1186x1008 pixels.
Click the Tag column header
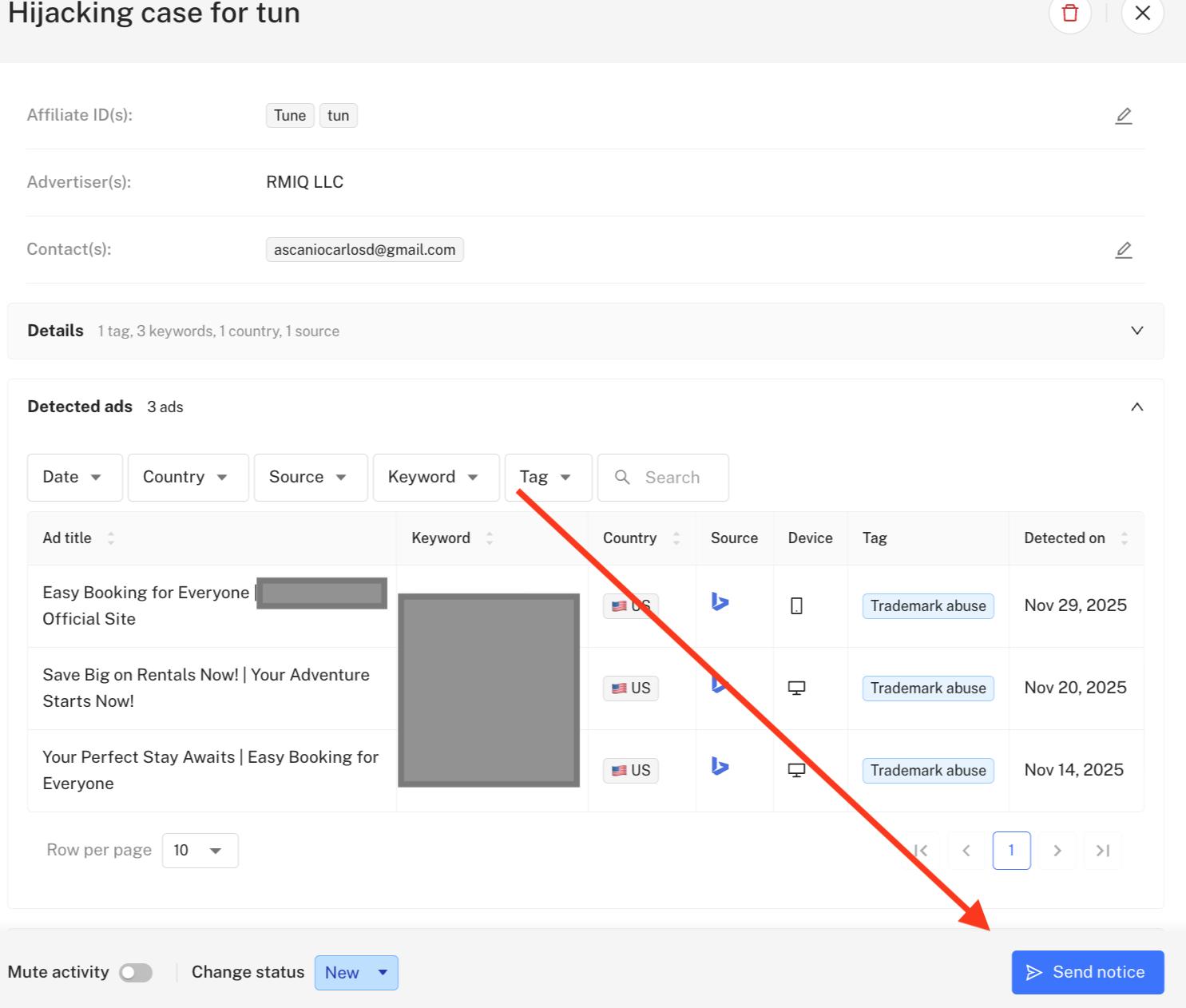click(x=875, y=538)
